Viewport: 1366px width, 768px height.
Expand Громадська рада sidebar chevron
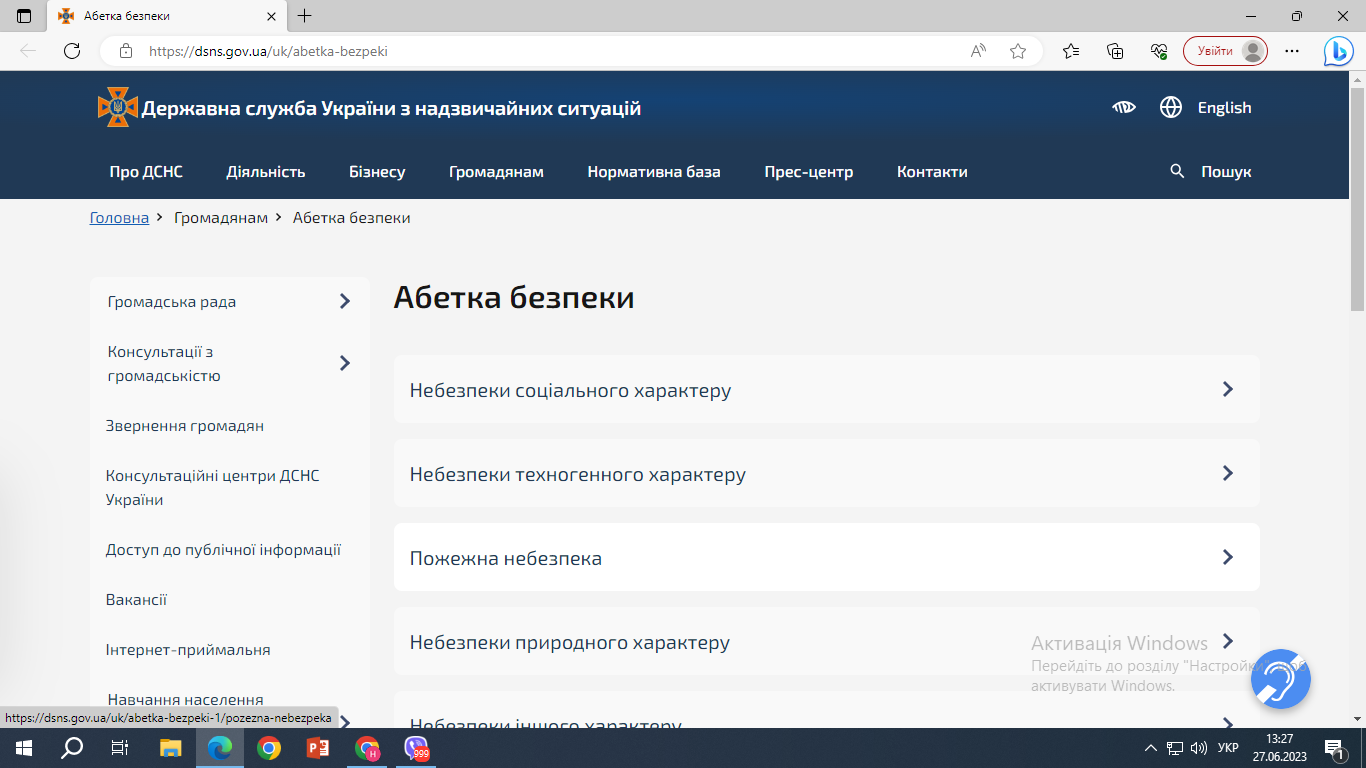pyautogui.click(x=345, y=302)
